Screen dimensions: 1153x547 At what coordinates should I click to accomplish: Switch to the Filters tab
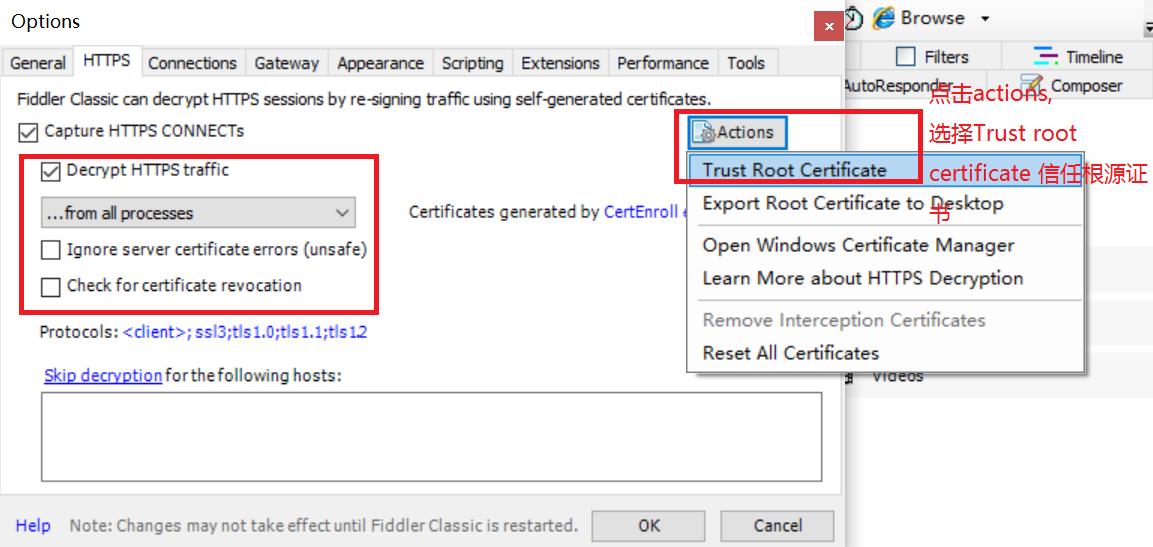pyautogui.click(x=932, y=57)
